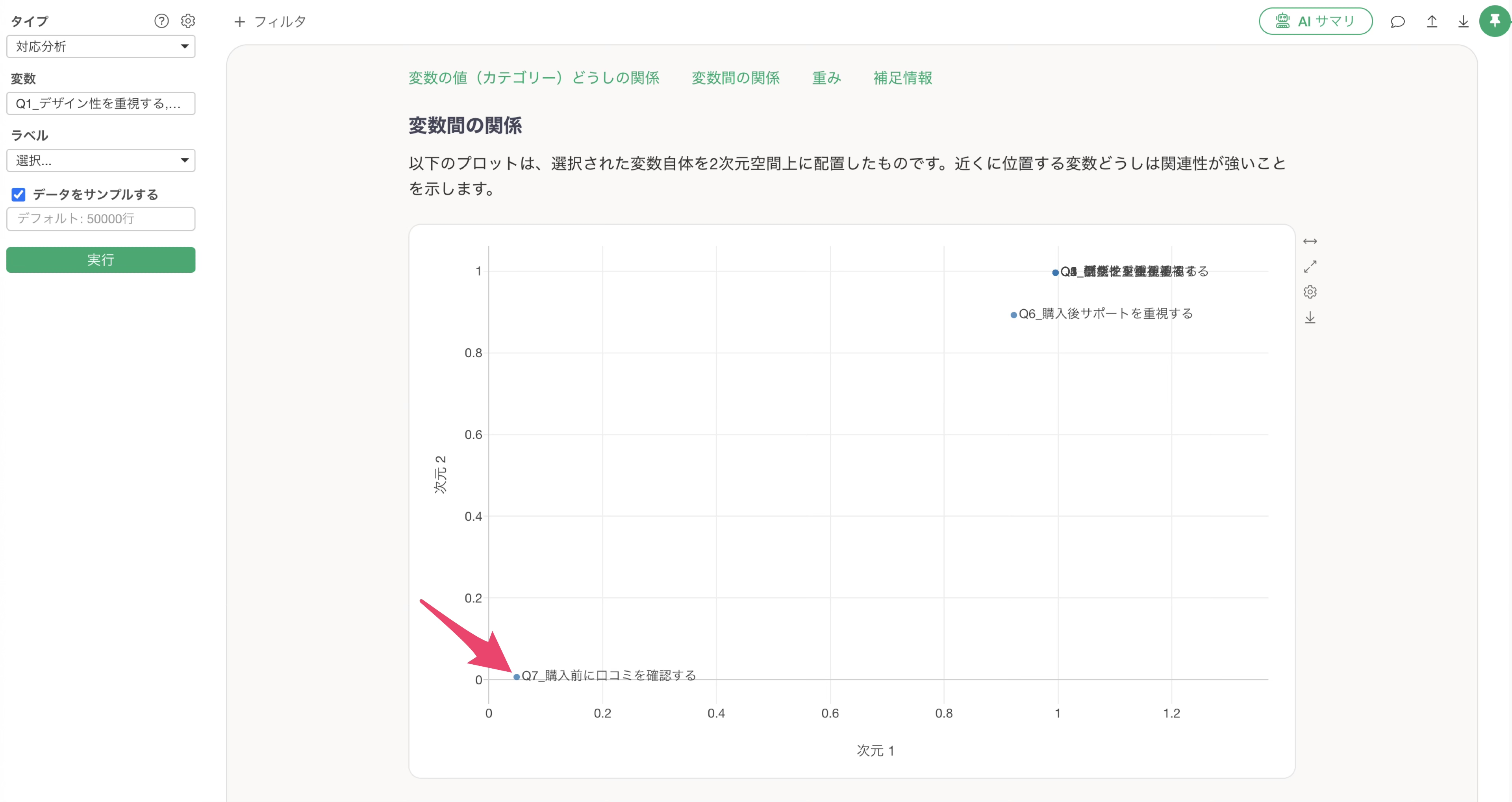
Task: Open the 変数 selector field
Action: click(x=101, y=103)
